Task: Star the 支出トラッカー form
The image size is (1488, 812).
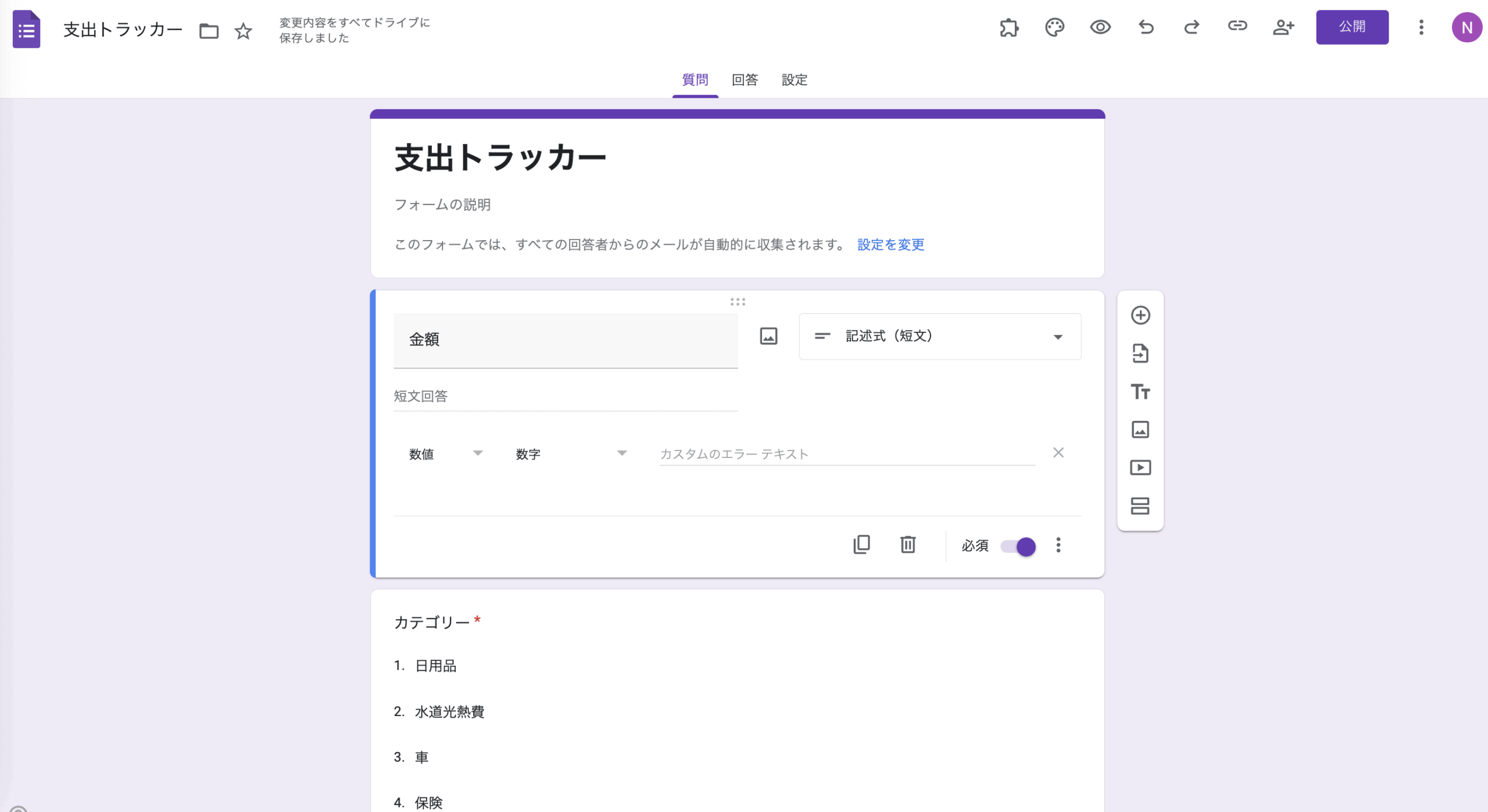Action: tap(243, 31)
